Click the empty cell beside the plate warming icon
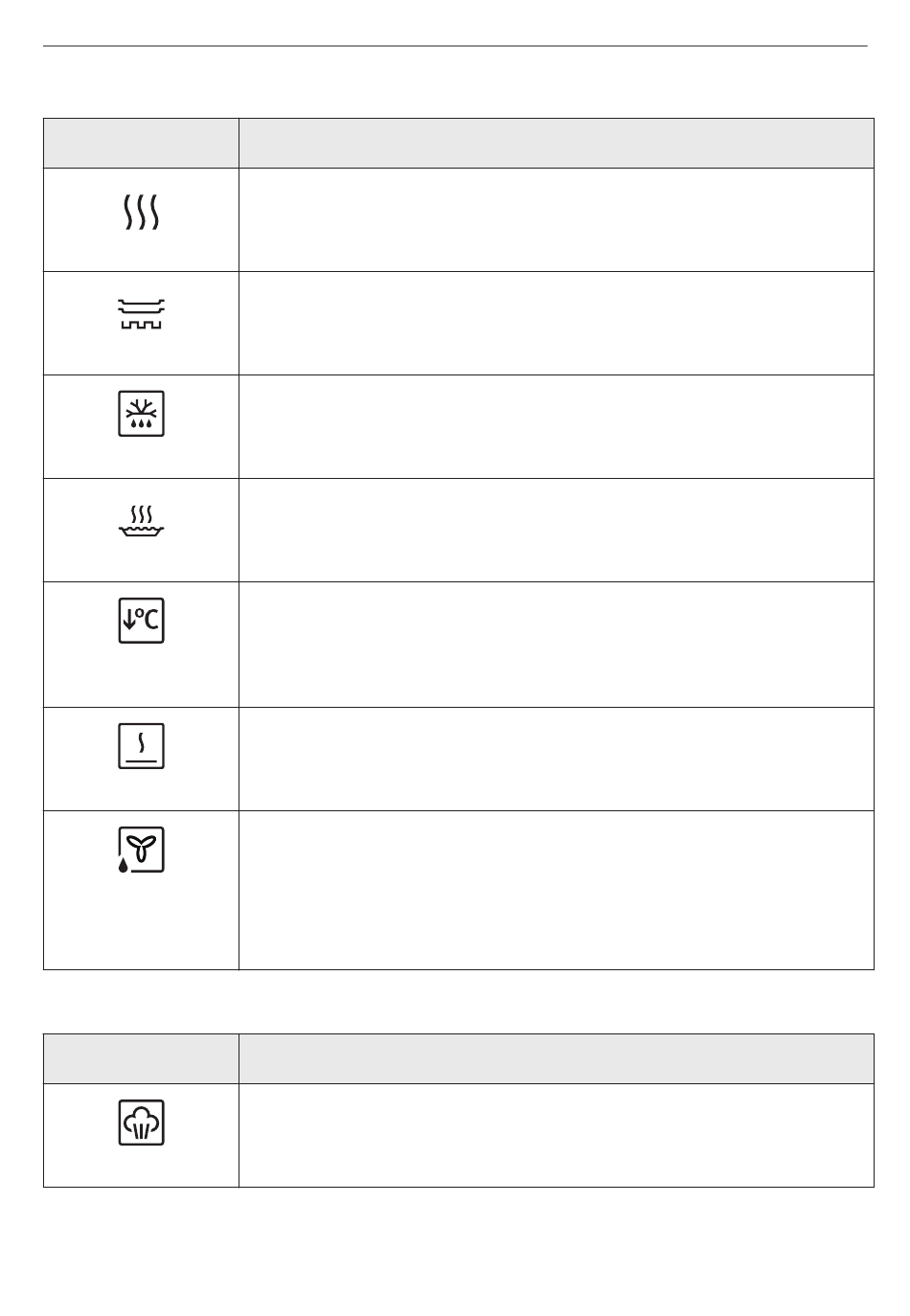910x1316 pixels. coord(557,323)
